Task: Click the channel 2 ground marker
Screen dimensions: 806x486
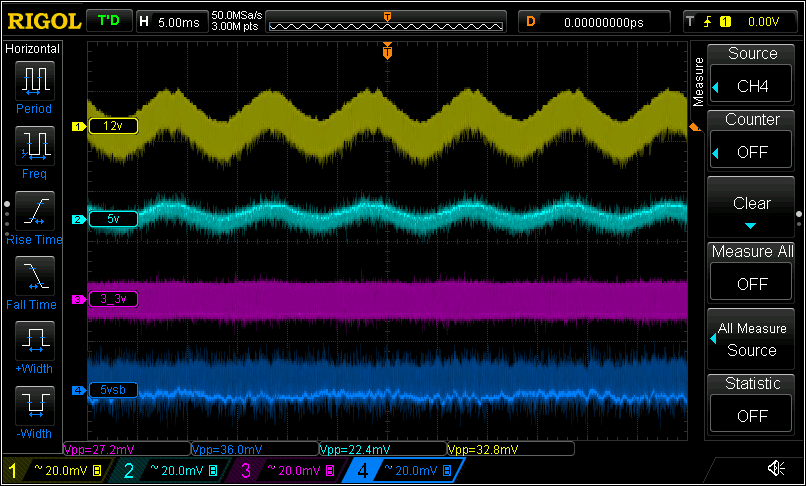Action: click(x=78, y=220)
